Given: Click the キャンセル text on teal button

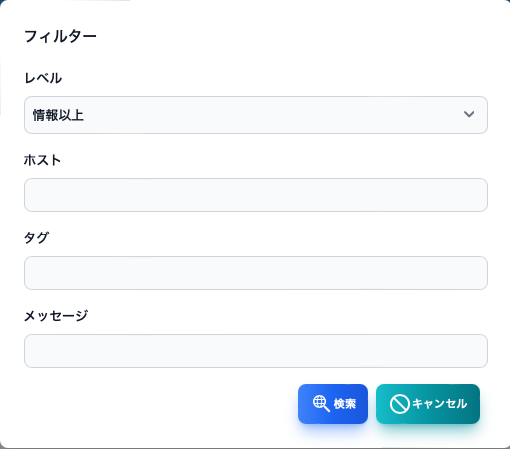Looking at the screenshot, I should [x=440, y=404].
